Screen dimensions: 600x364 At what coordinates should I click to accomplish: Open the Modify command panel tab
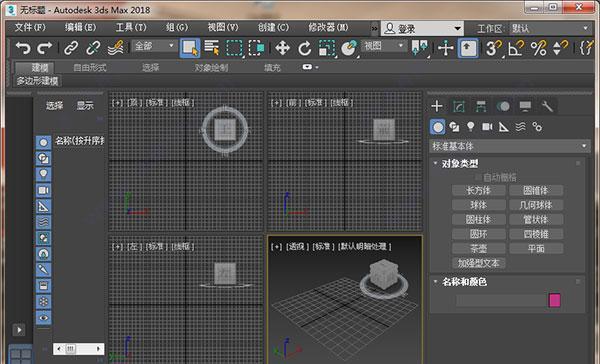459,106
